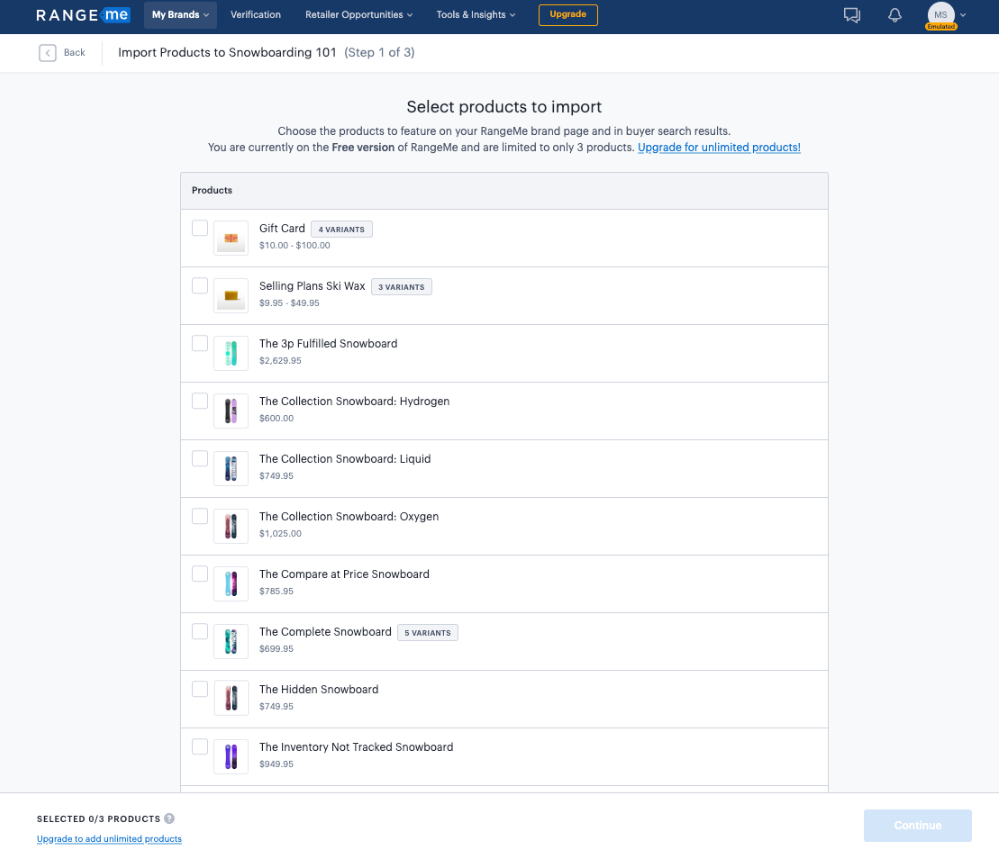Image resolution: width=999 pixels, height=857 pixels.
Task: Click The Hidden Snowboard thumbnail image
Action: (x=231, y=698)
